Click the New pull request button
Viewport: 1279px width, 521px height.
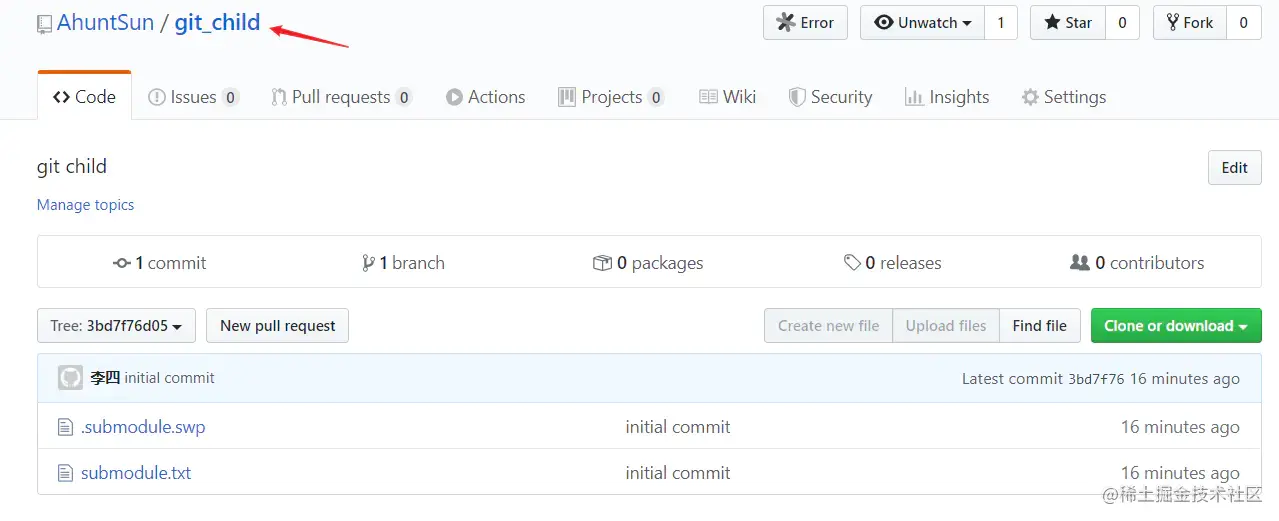coord(277,326)
